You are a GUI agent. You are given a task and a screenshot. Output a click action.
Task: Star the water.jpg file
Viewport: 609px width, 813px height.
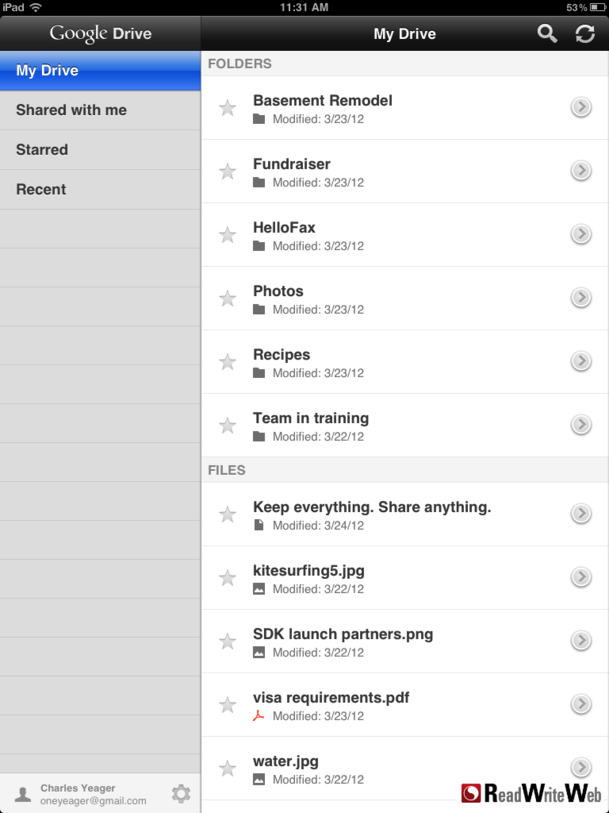228,768
